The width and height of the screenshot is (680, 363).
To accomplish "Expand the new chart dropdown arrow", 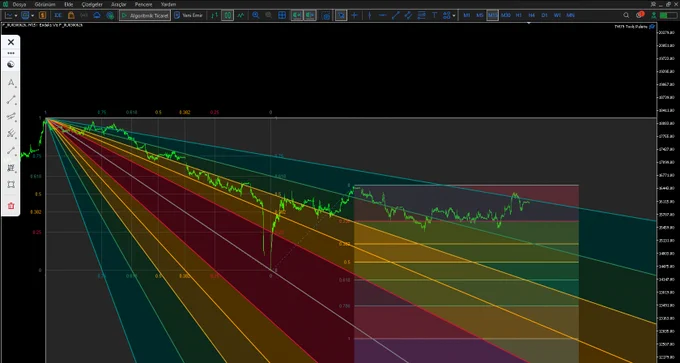I will [x=16, y=16].
